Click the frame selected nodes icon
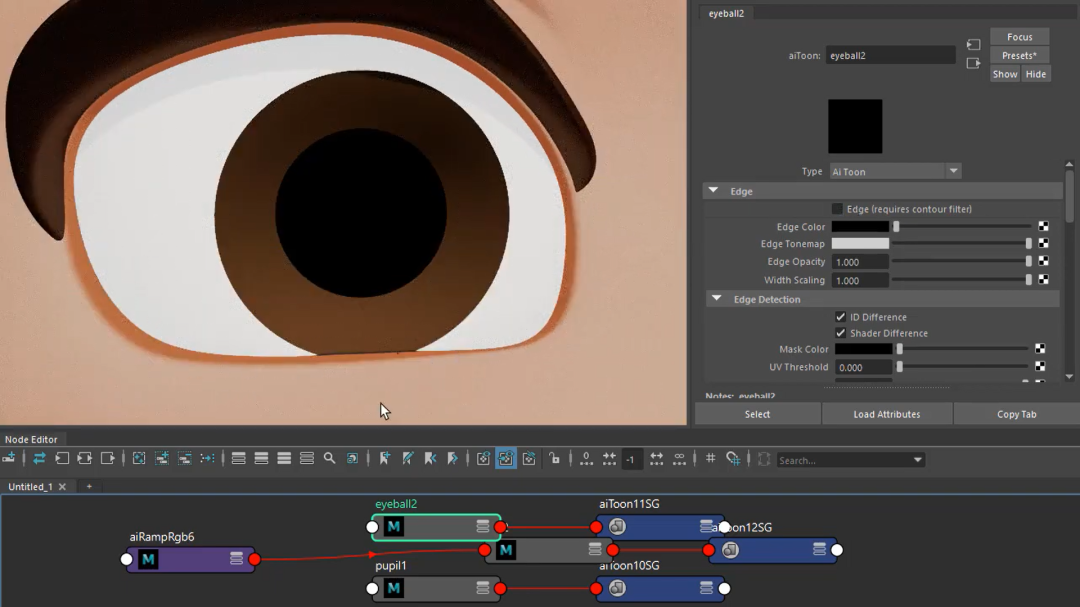1080x607 pixels. click(162, 458)
